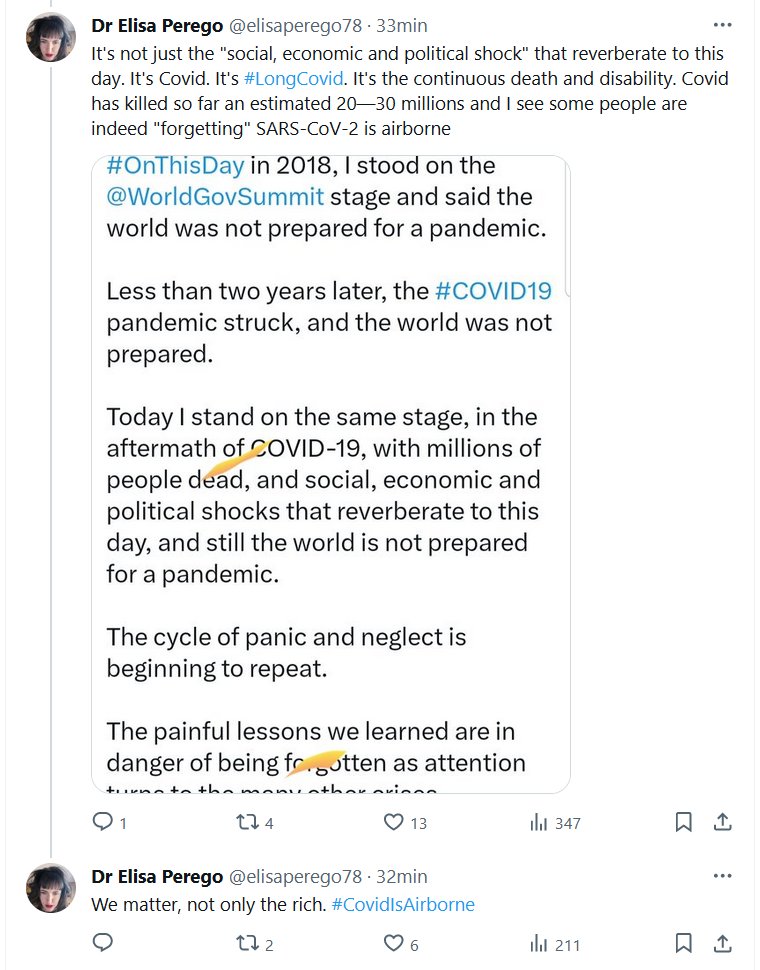Reply to the first tweet
This screenshot has width=760, height=970.
[103, 822]
